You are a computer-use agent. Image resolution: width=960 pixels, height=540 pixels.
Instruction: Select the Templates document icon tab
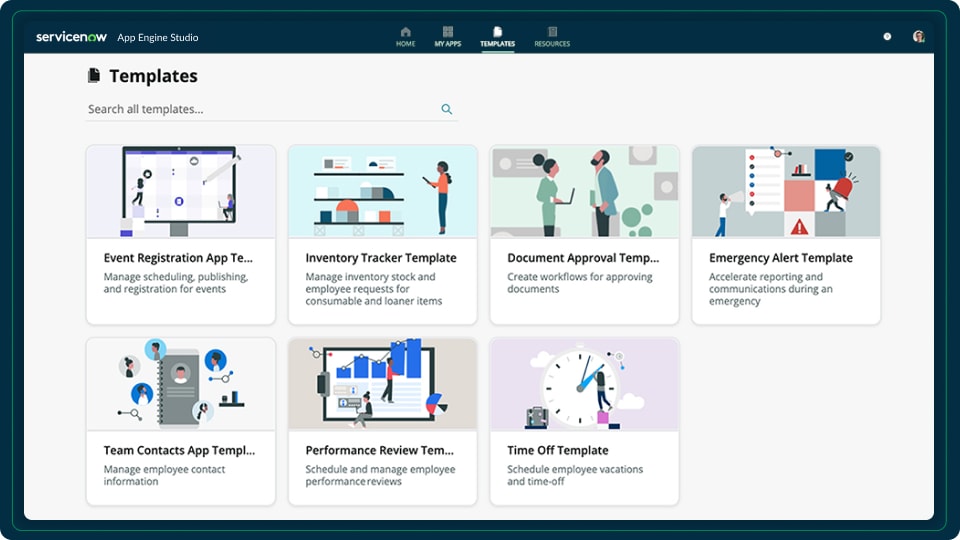[x=497, y=32]
